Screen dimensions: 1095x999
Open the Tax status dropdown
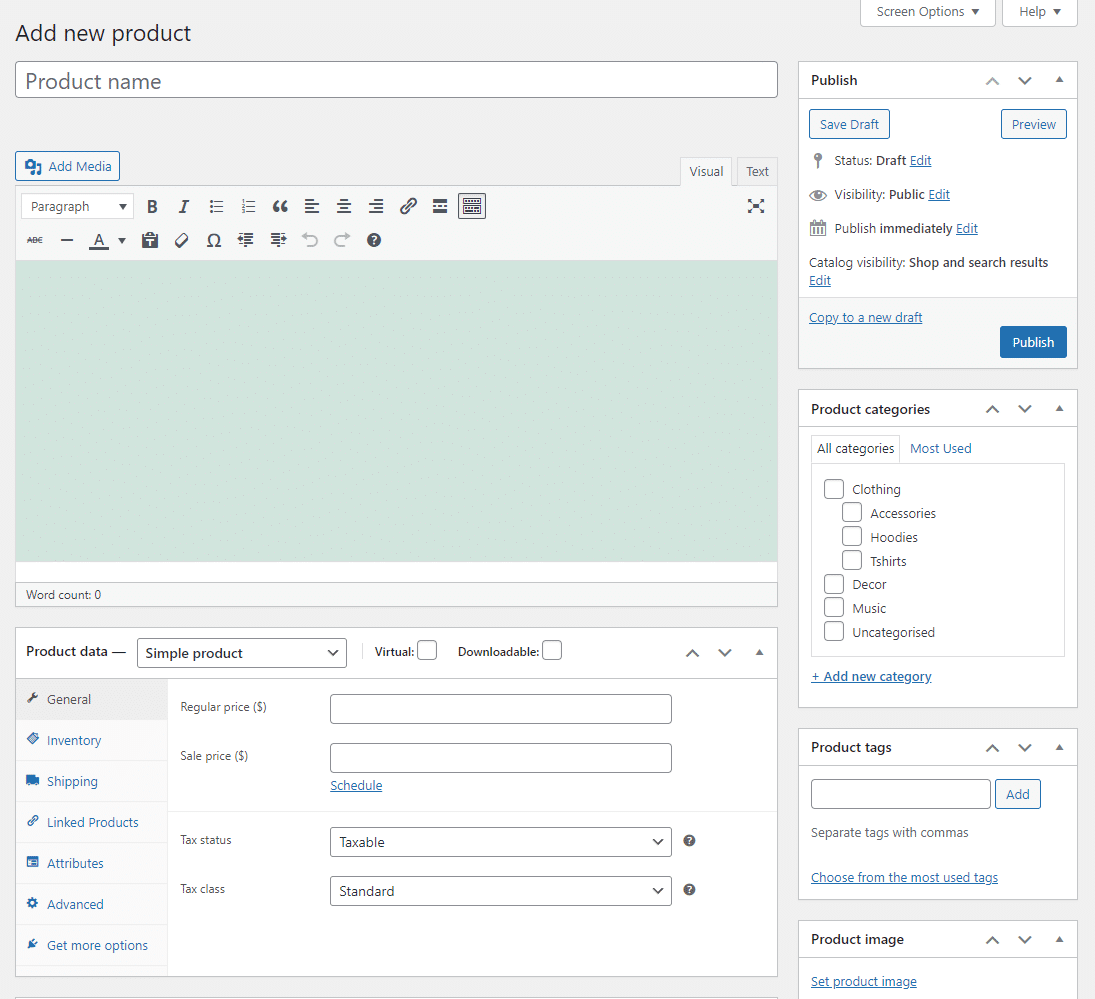click(x=500, y=841)
